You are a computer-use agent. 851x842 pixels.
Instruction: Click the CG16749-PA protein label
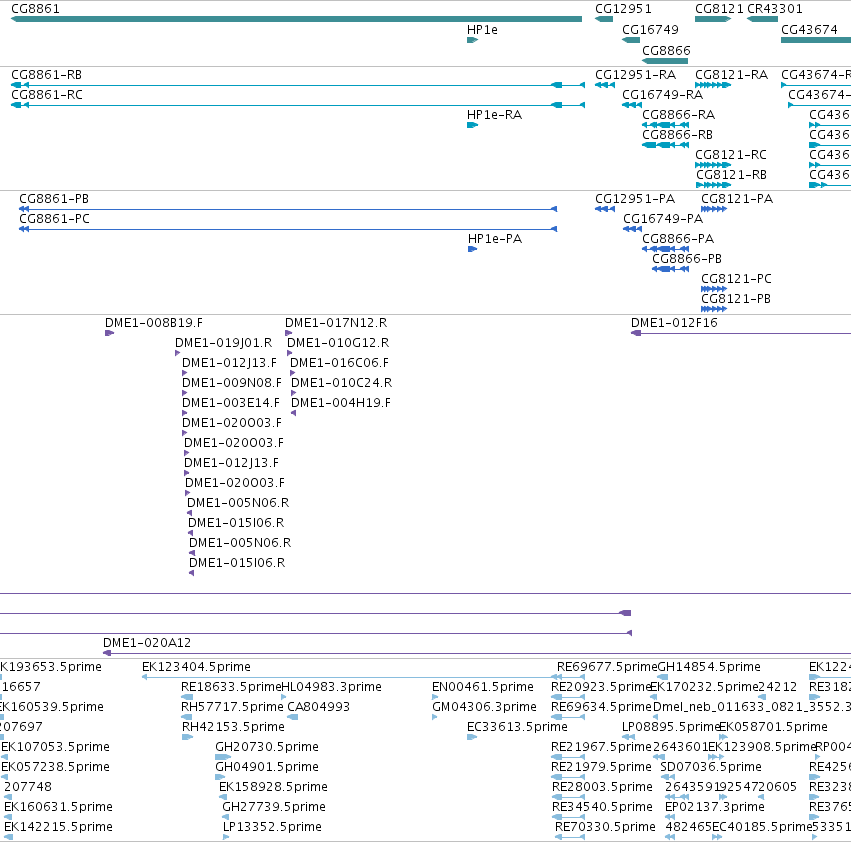pyautogui.click(x=663, y=219)
